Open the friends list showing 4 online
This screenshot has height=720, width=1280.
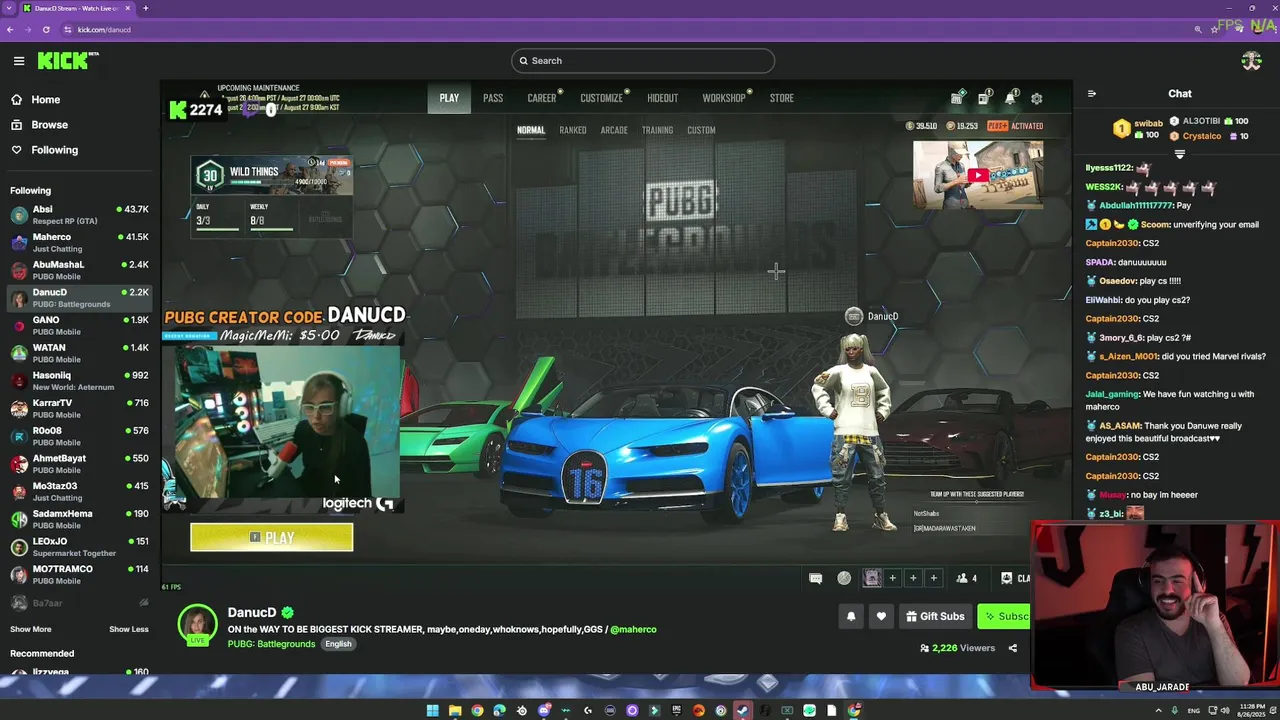click(966, 578)
